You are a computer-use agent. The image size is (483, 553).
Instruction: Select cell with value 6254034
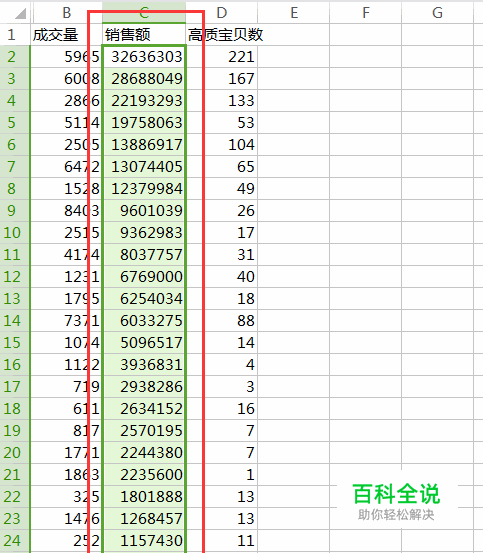coord(144,298)
